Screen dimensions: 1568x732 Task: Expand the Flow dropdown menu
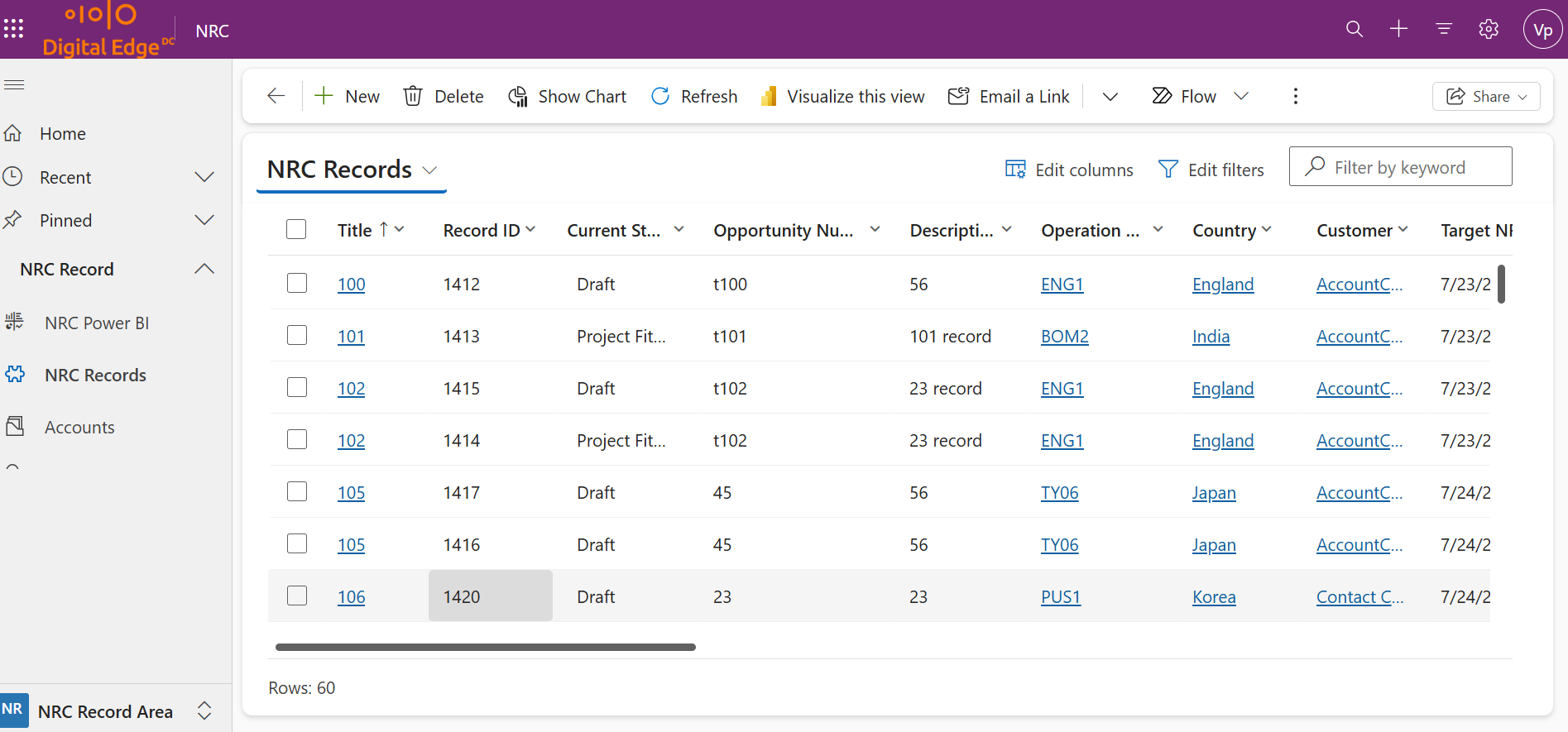[x=1241, y=96]
